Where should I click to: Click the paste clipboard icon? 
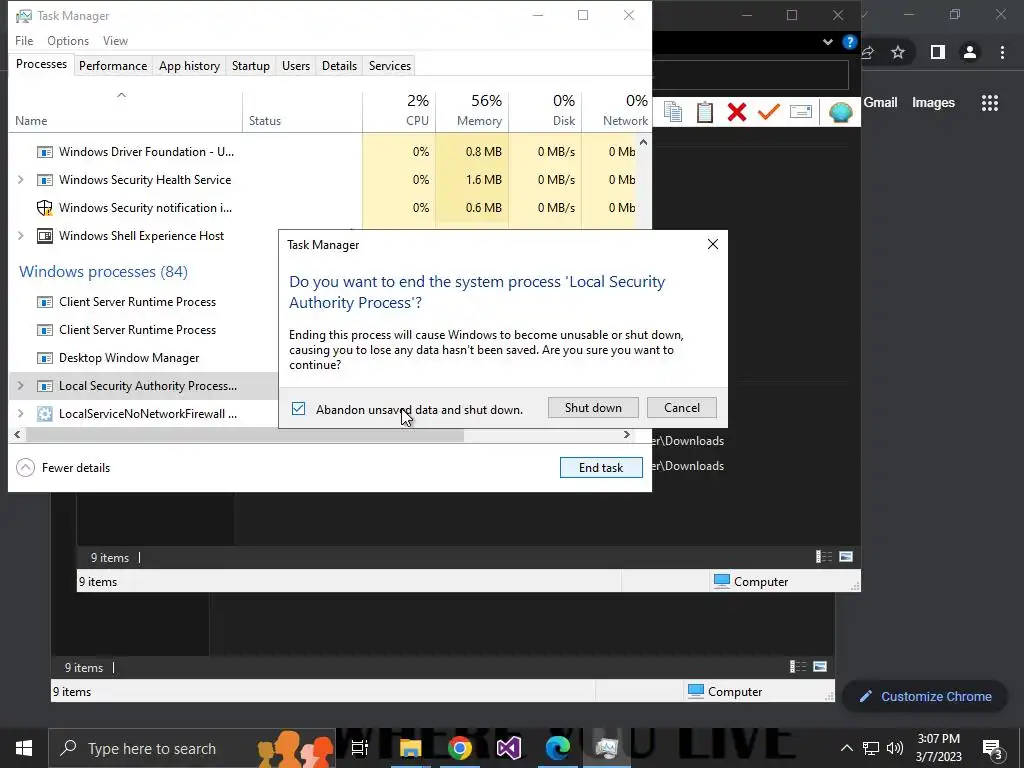tap(705, 112)
